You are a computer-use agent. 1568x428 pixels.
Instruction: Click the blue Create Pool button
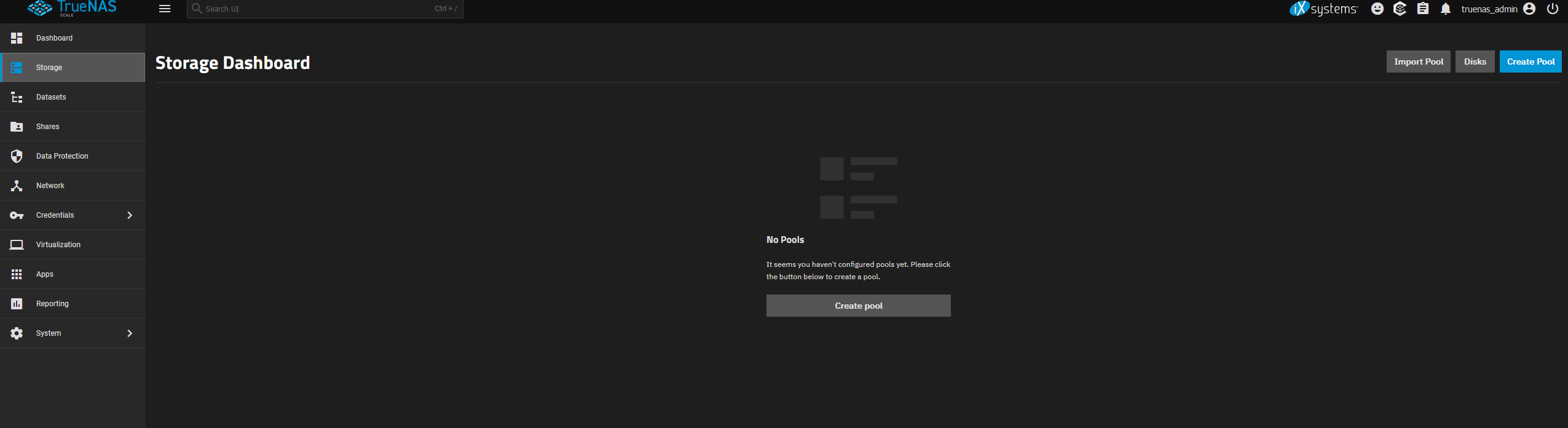(1531, 61)
